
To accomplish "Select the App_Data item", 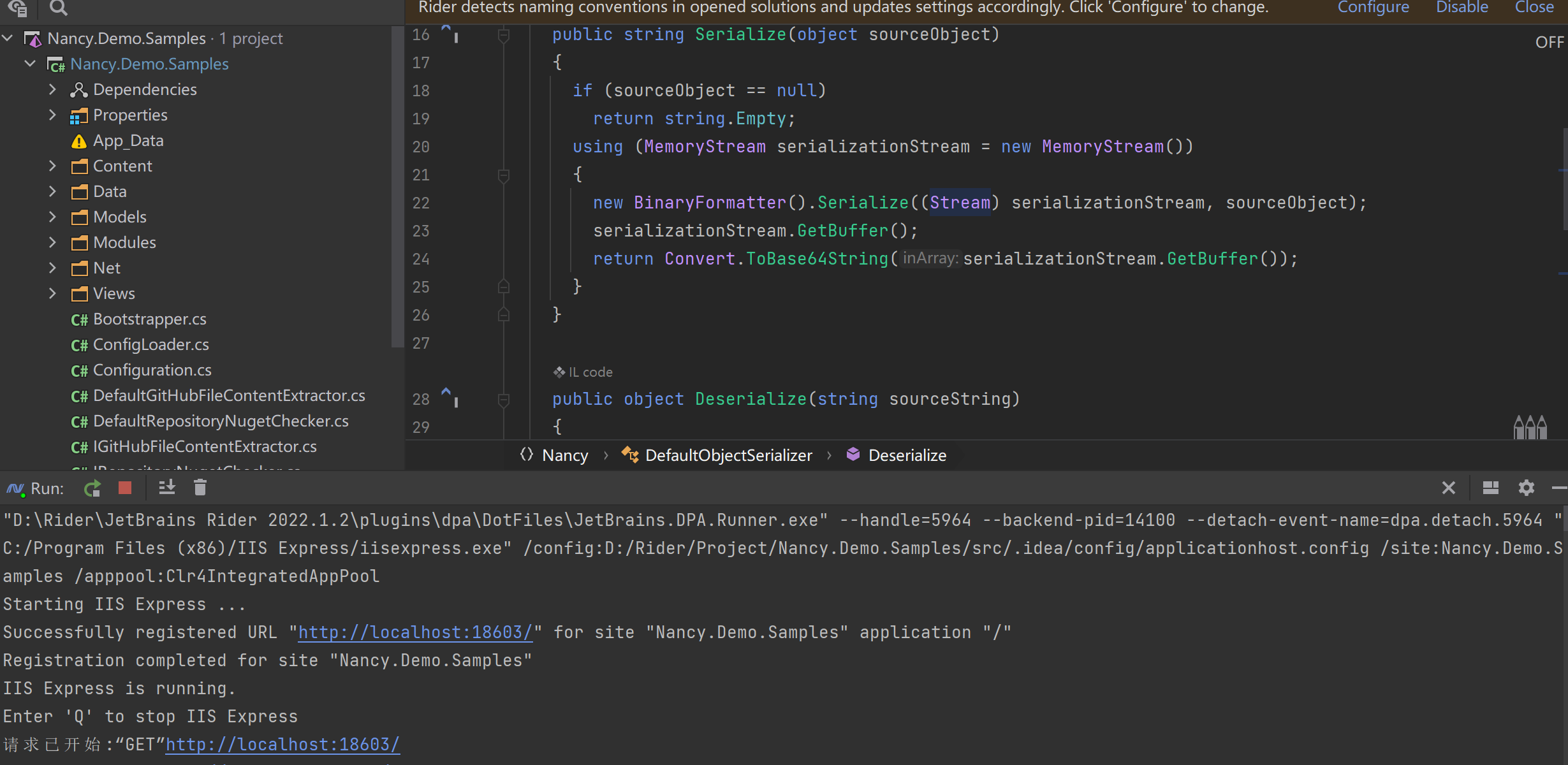I will 128,140.
